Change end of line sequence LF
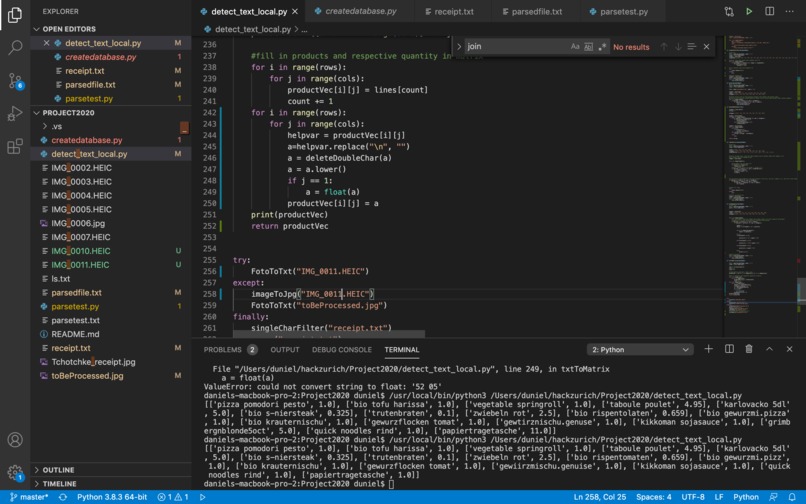Image resolution: width=806 pixels, height=504 pixels. (x=719, y=497)
